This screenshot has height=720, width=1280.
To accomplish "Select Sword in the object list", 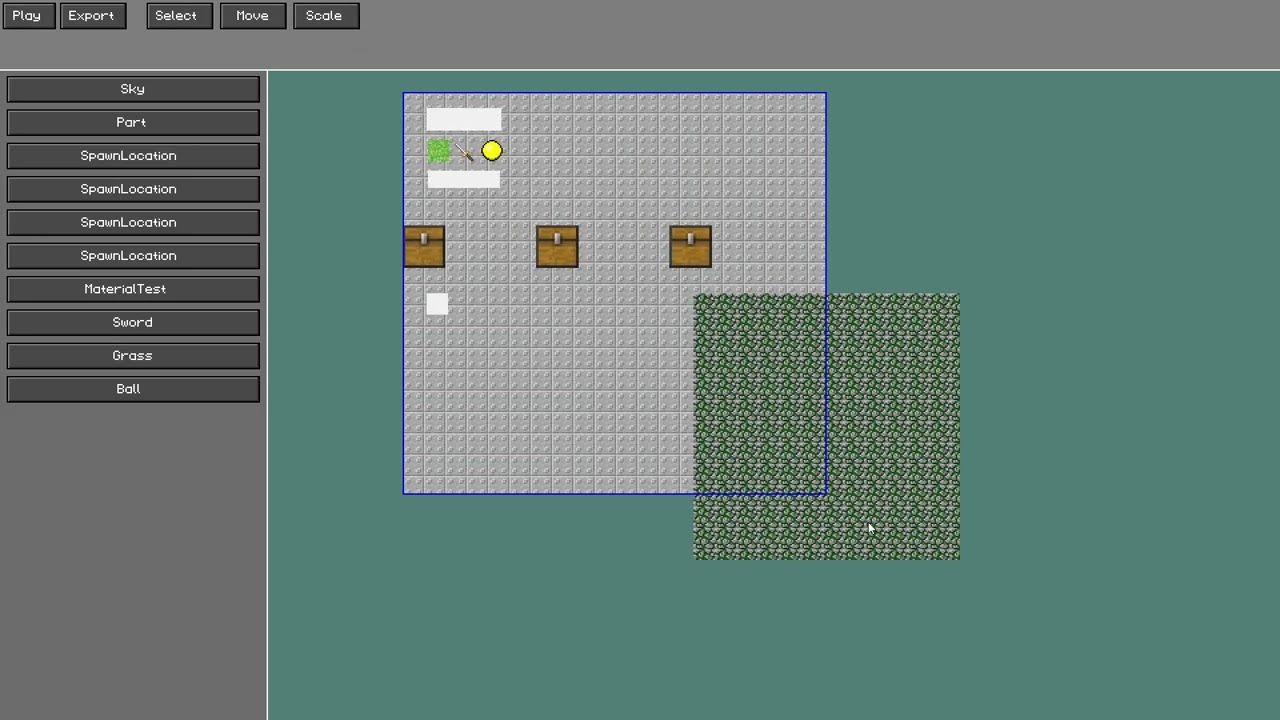I will (133, 323).
